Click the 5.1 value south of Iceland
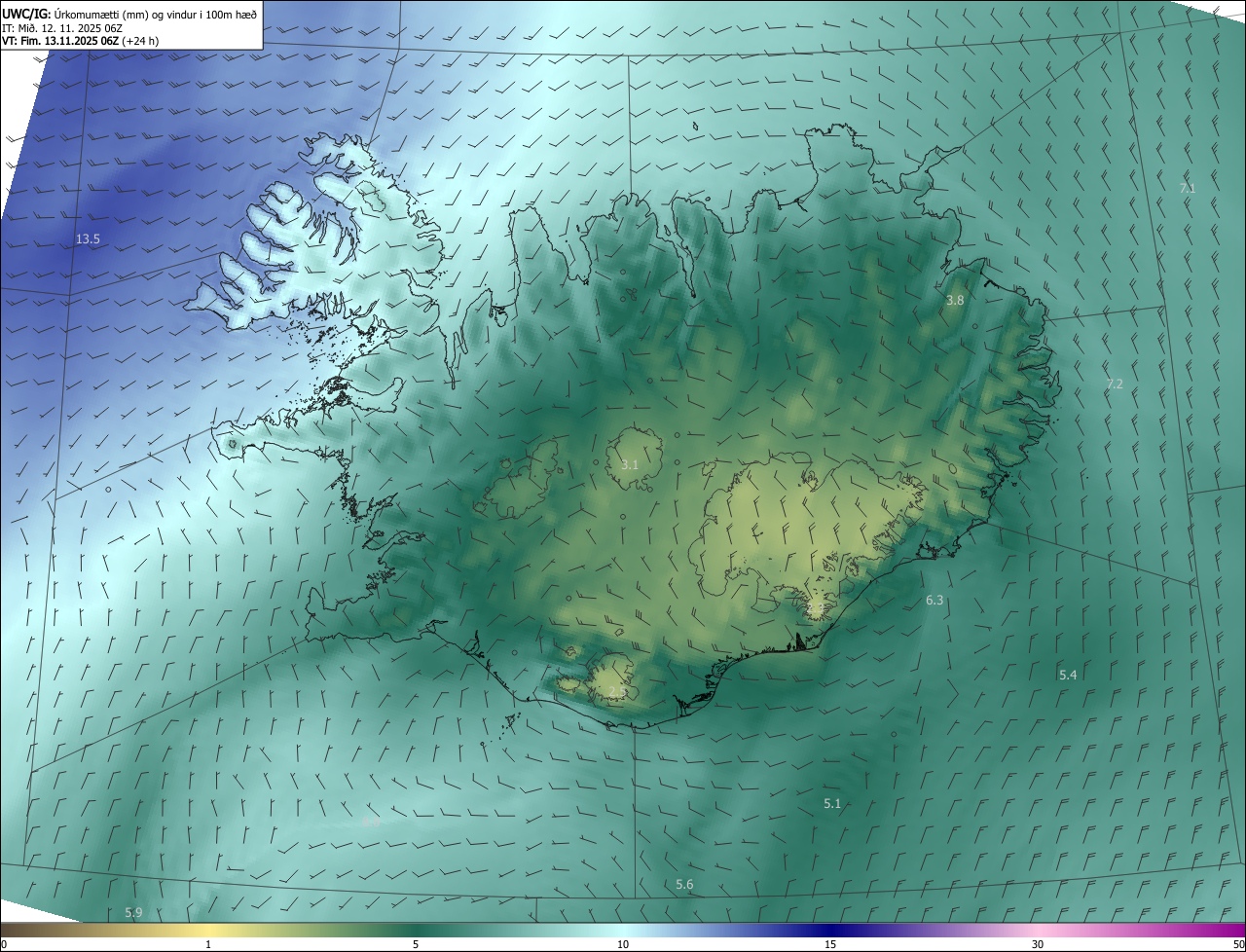 832,804
